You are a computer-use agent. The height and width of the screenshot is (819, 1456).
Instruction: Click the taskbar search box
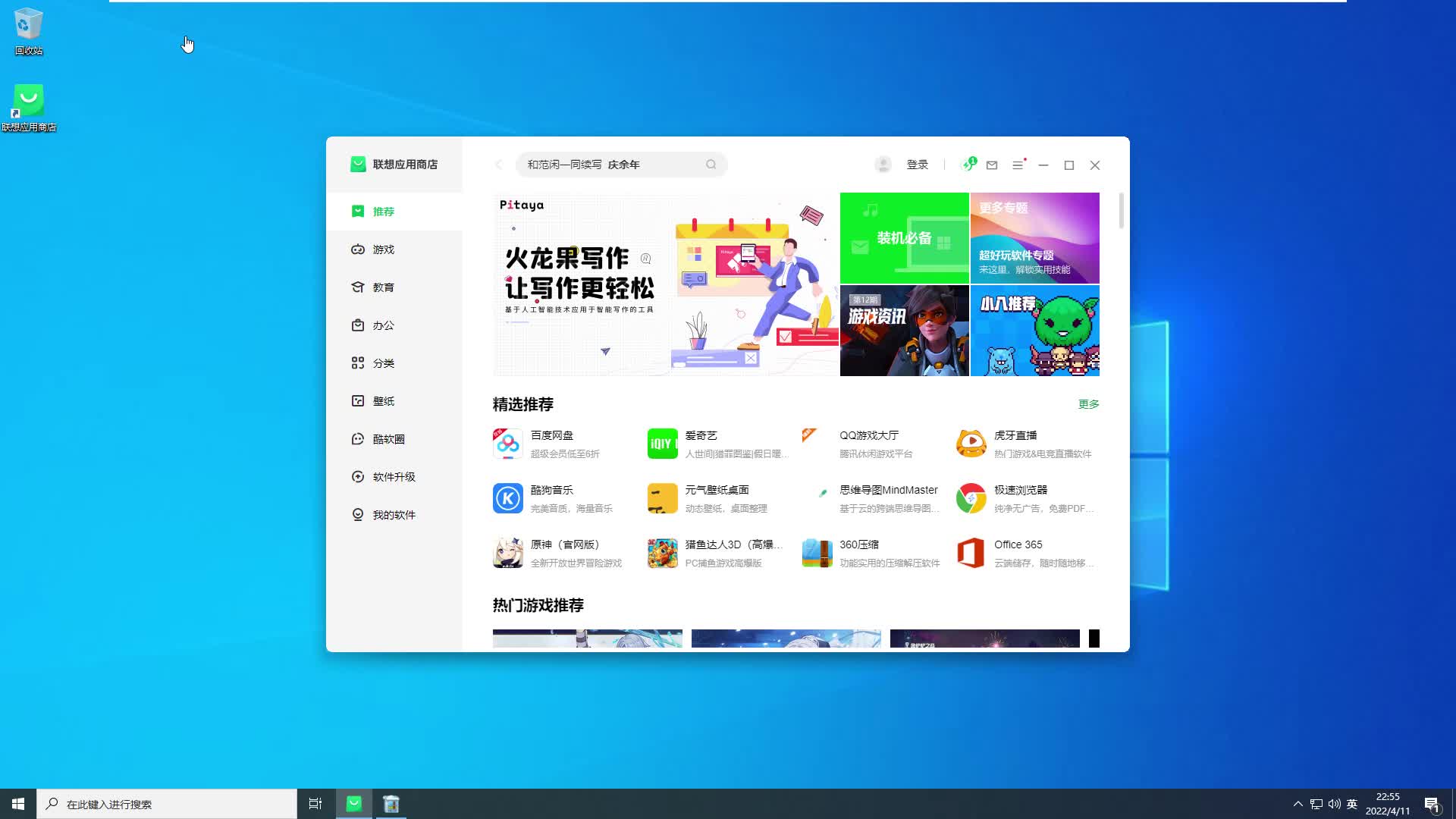click(167, 804)
